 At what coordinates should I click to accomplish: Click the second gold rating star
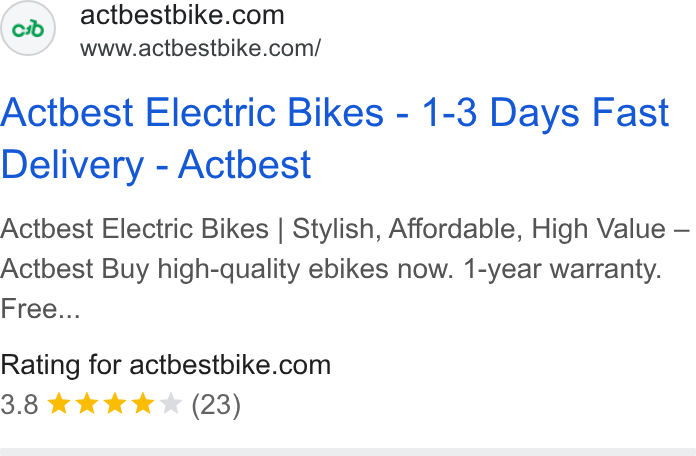click(x=87, y=404)
